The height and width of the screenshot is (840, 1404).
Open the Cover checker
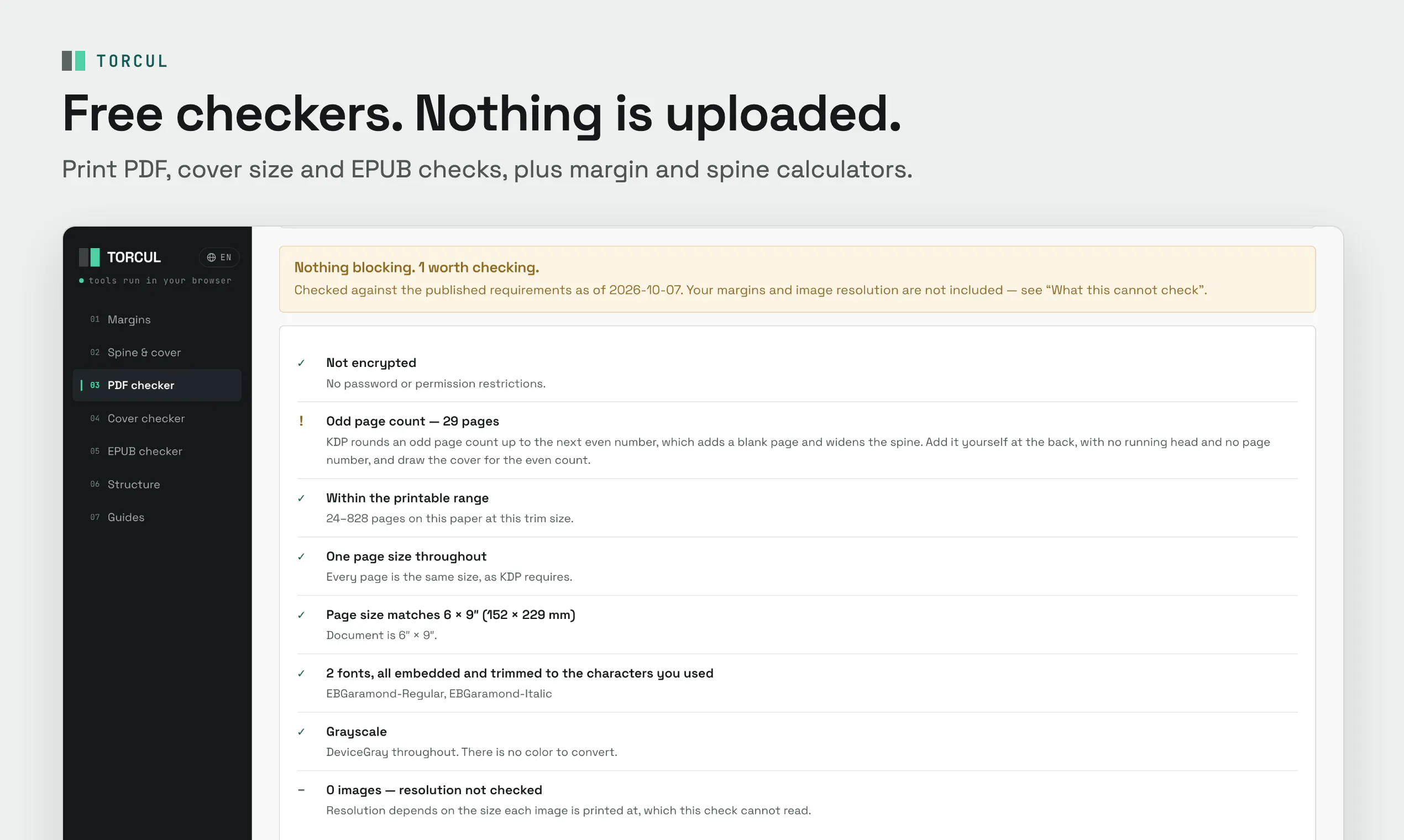click(157, 418)
